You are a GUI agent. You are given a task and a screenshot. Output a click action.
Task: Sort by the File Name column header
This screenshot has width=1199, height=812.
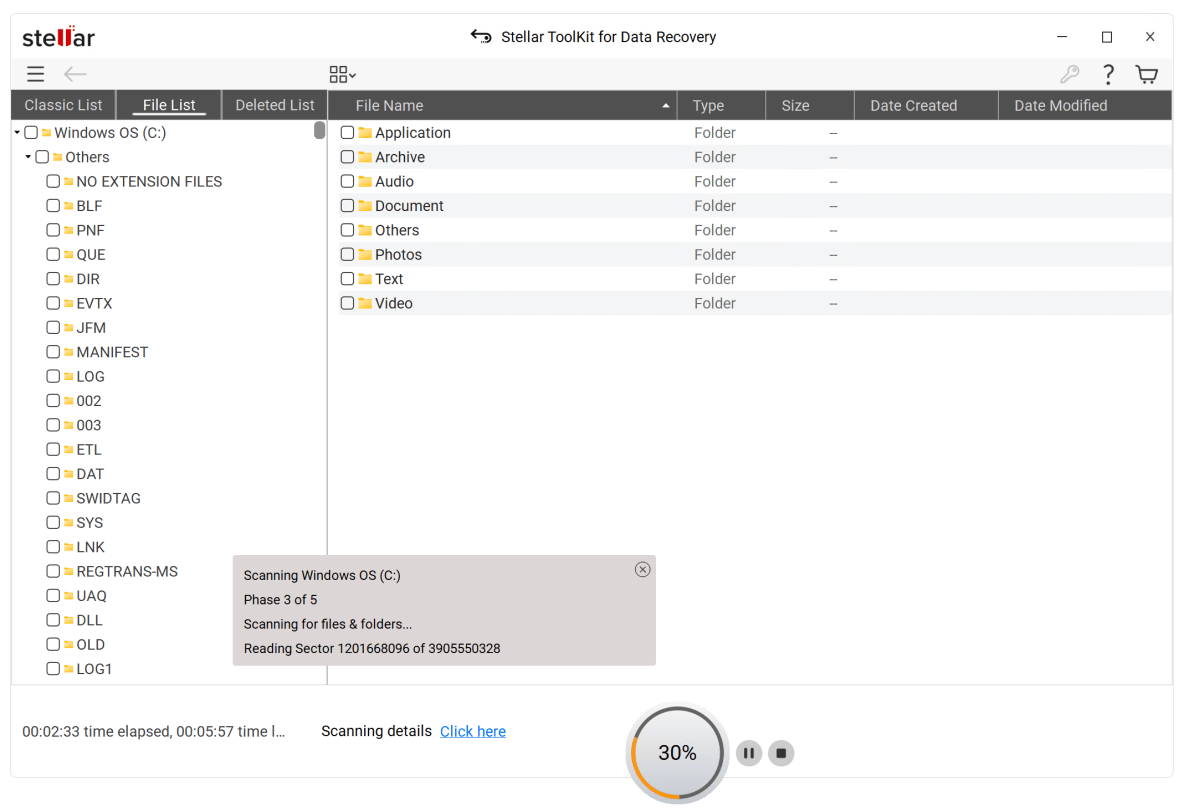(500, 105)
